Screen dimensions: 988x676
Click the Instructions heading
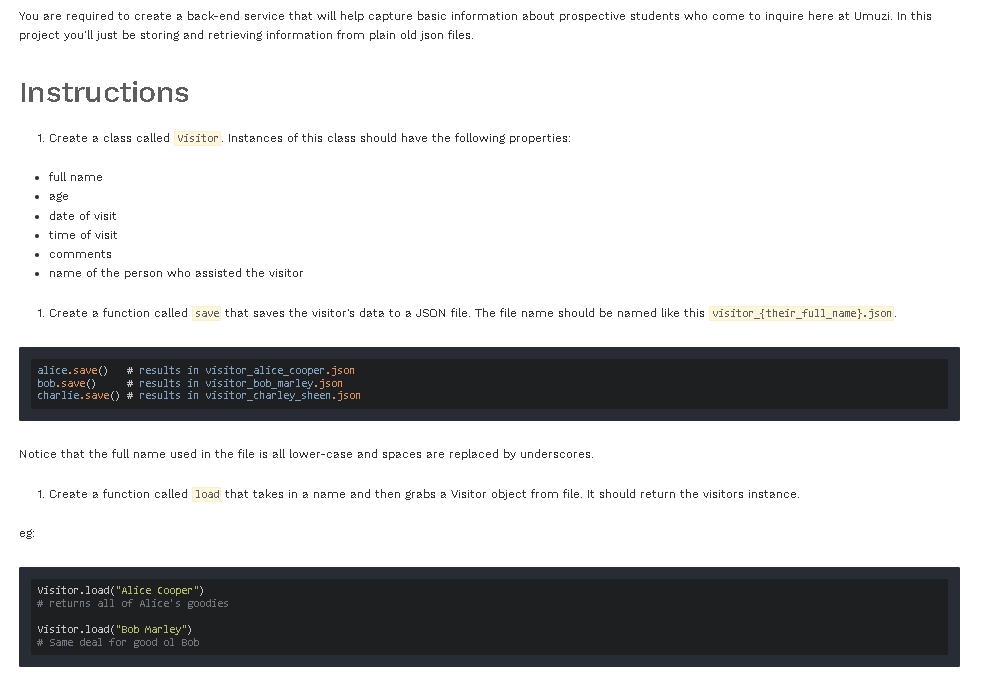103,92
